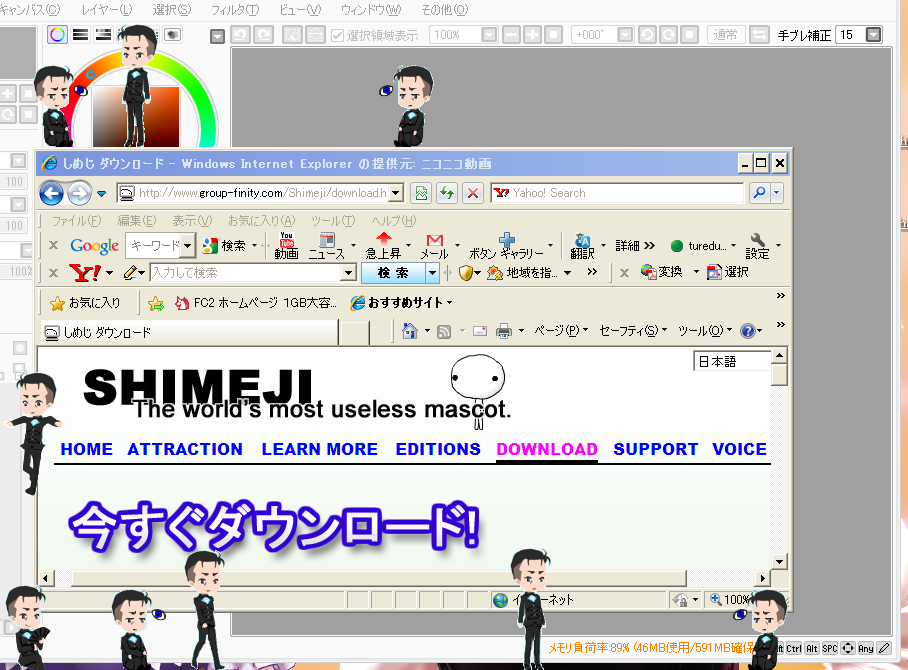Viewport: 908px width, 670px height.
Task: Click the green refresh page icon
Action: tap(447, 193)
